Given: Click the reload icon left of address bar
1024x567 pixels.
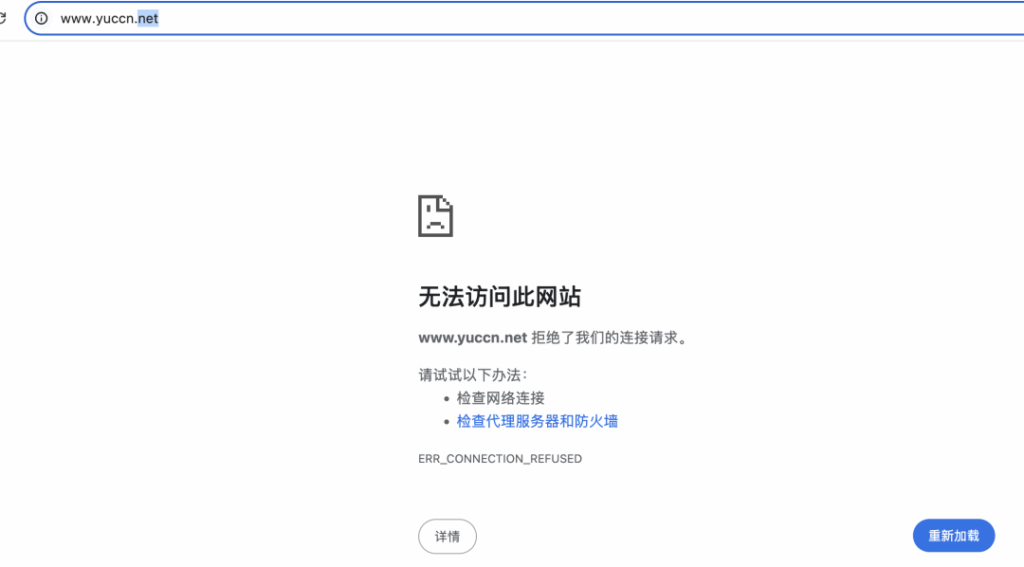Looking at the screenshot, I should [x=3, y=18].
